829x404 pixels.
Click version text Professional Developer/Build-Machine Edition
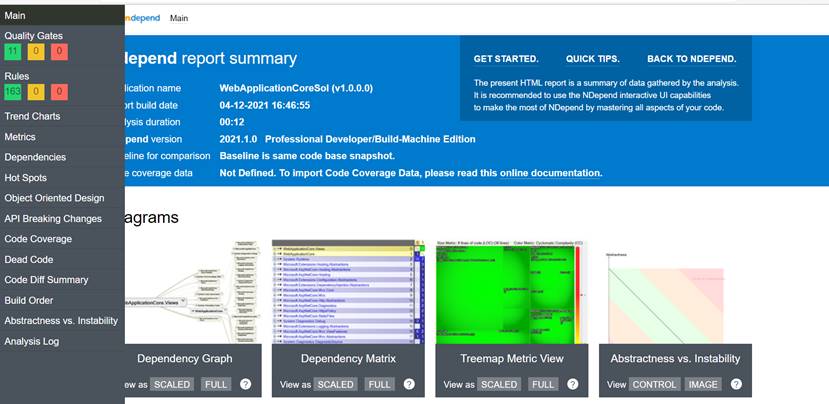[x=370, y=139]
